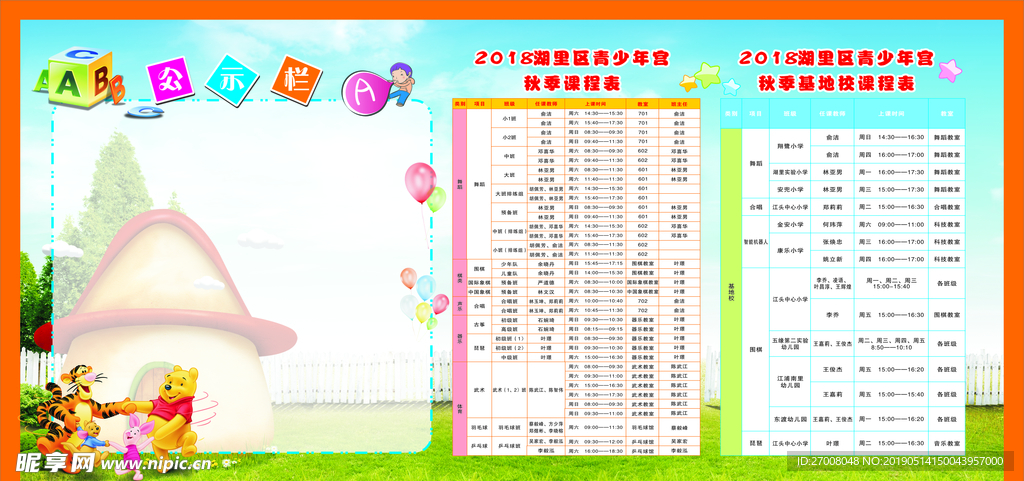
Task: Click the '姚立新' teacher cell
Action: (x=832, y=259)
